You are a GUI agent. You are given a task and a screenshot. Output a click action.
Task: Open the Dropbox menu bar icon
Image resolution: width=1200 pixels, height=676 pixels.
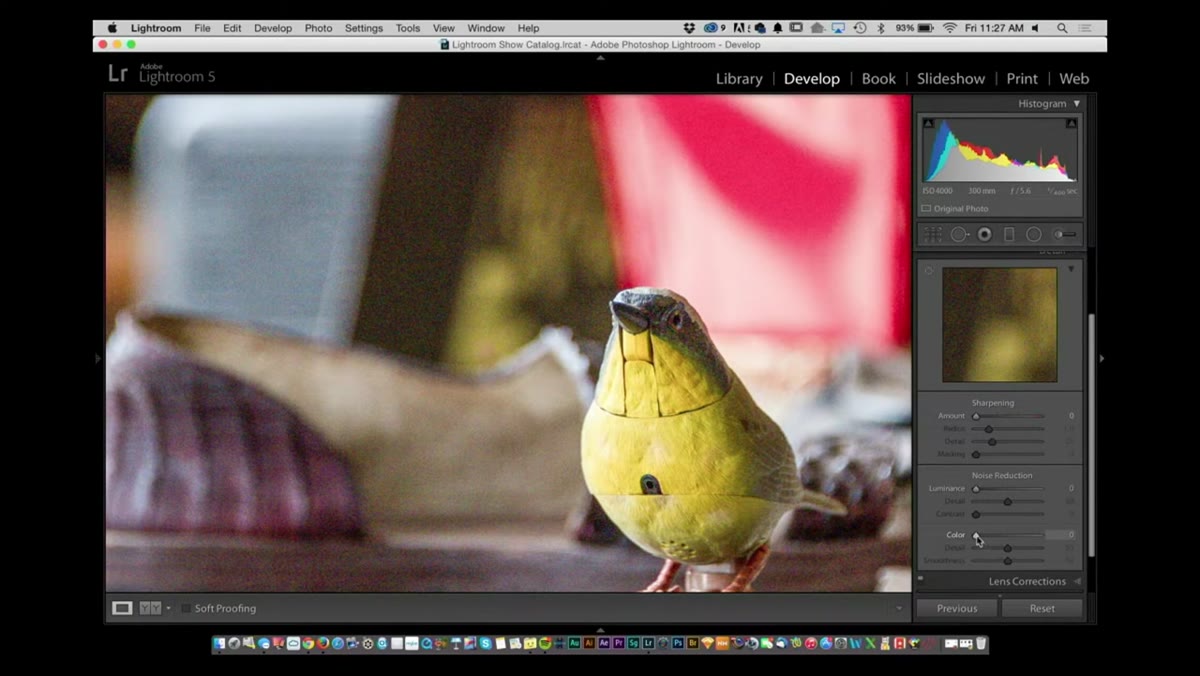click(x=689, y=28)
